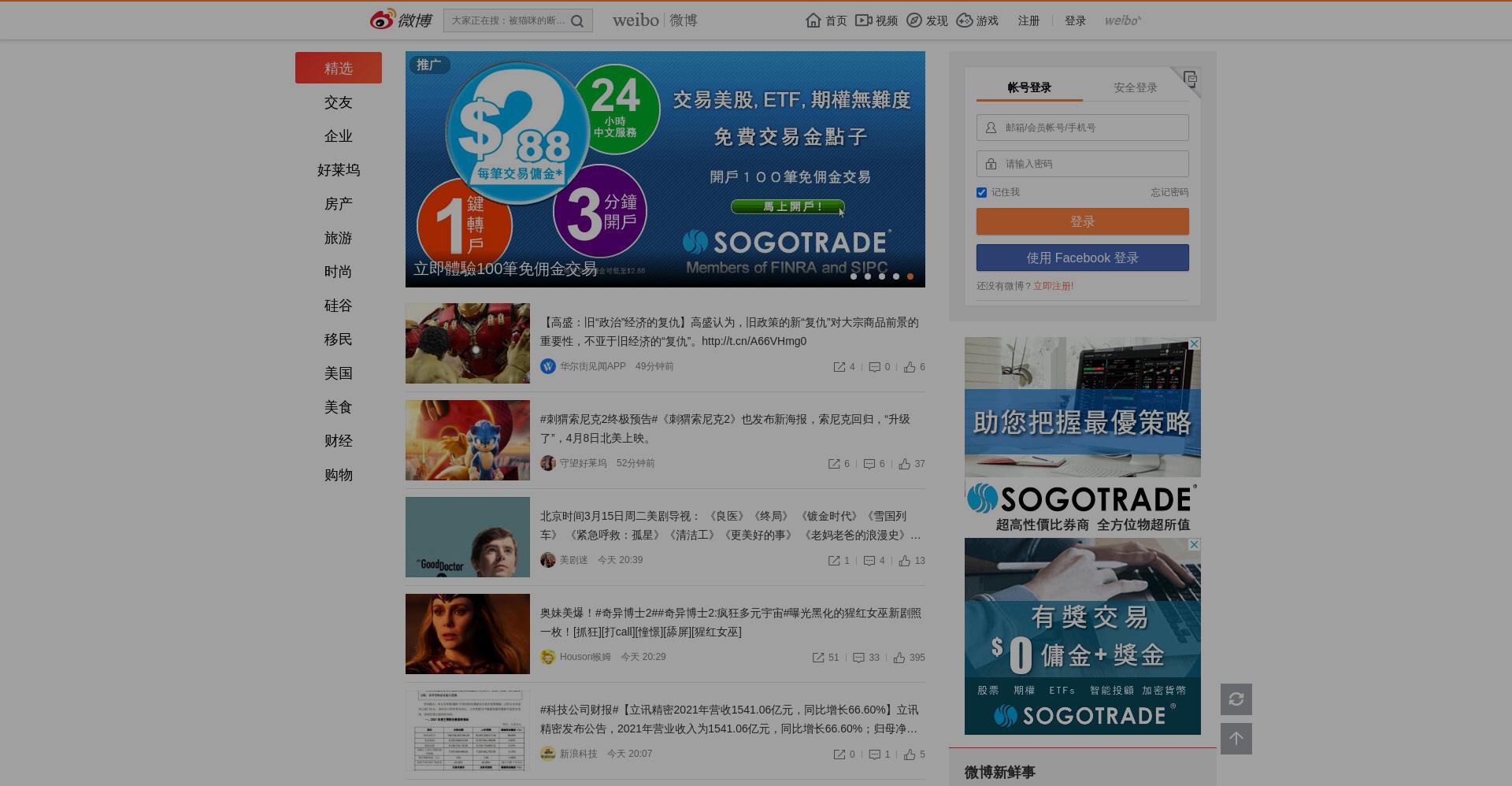Comment on the 立讯精密 post
The image size is (1512, 786).
(874, 754)
